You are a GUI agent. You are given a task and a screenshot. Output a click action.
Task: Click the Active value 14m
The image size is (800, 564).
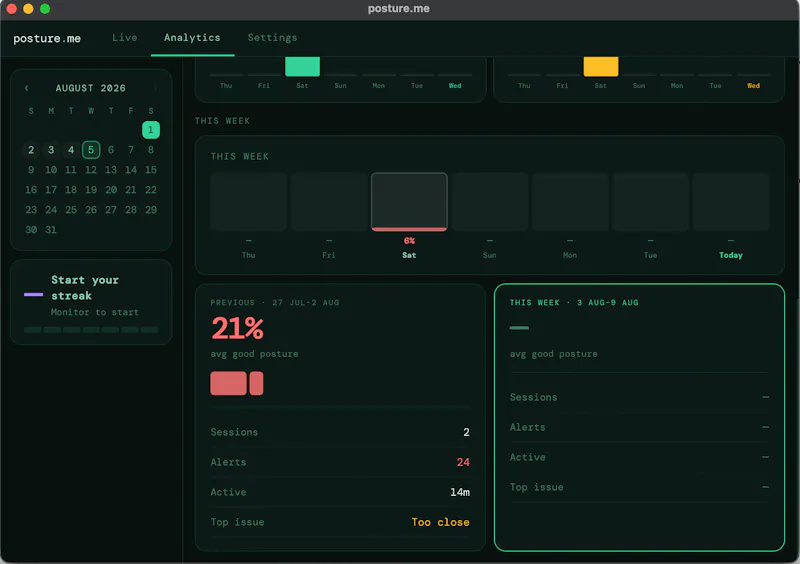tap(460, 493)
